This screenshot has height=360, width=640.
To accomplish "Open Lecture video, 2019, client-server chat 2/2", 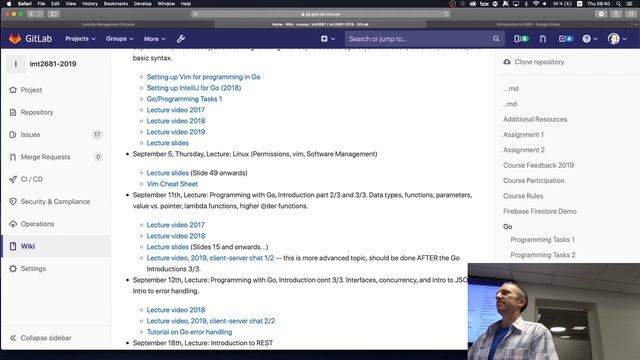I will [x=211, y=321].
